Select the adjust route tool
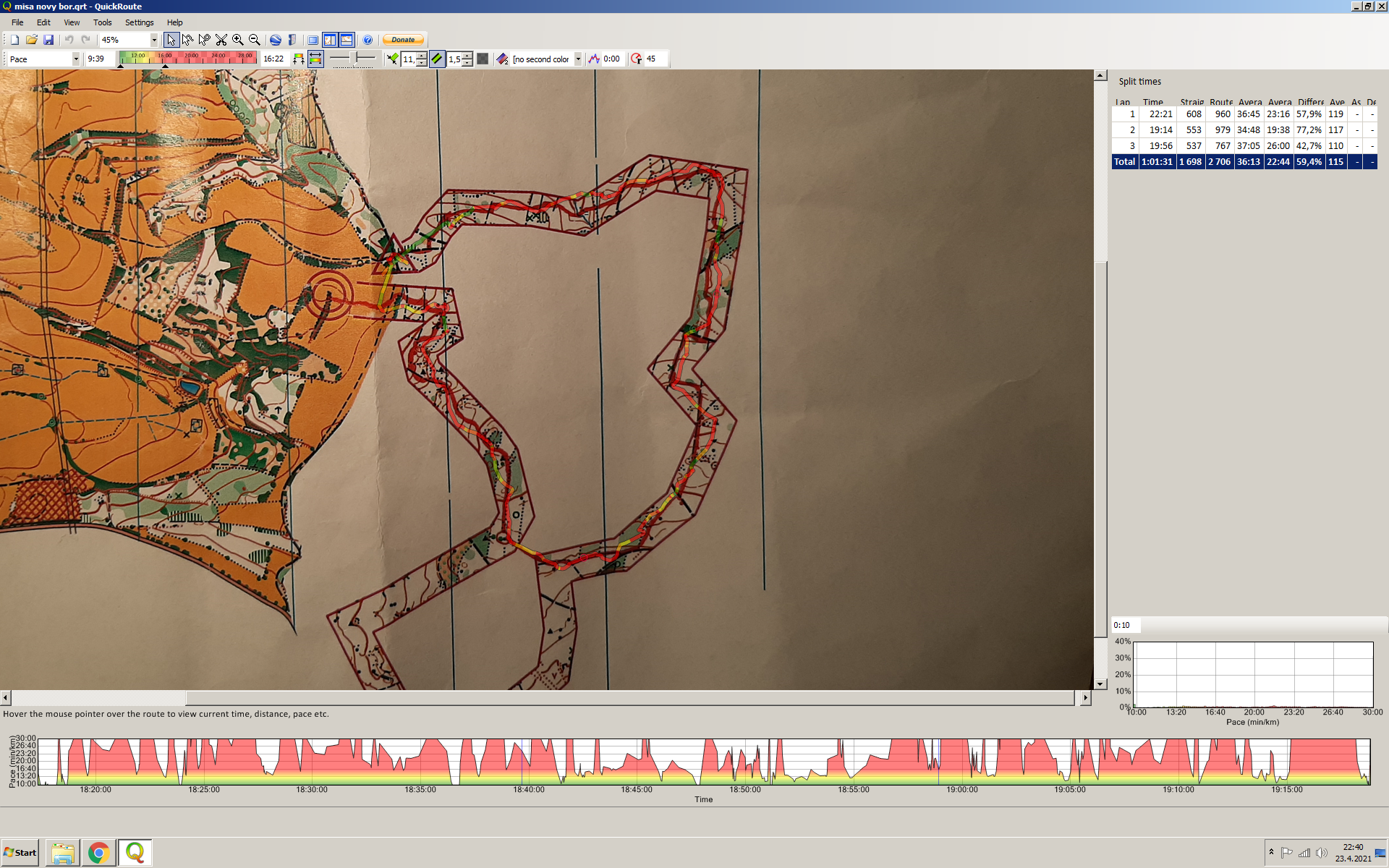This screenshot has height=868, width=1389. [x=188, y=40]
